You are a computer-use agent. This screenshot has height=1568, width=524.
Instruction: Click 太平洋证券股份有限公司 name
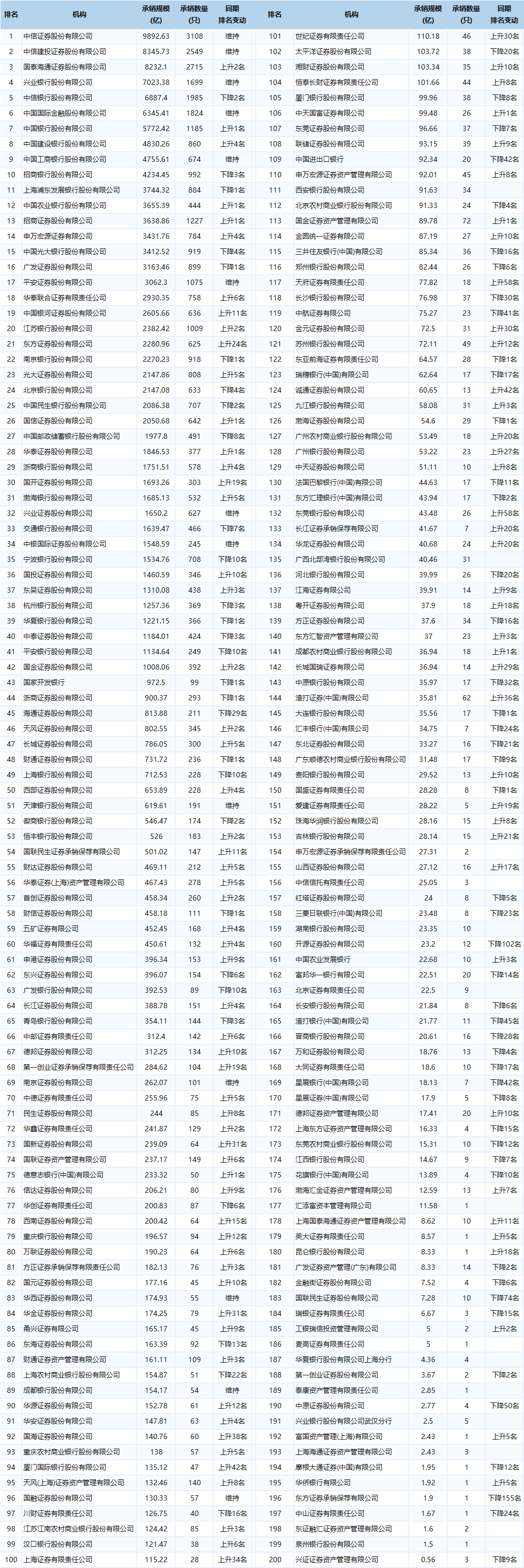tap(333, 52)
